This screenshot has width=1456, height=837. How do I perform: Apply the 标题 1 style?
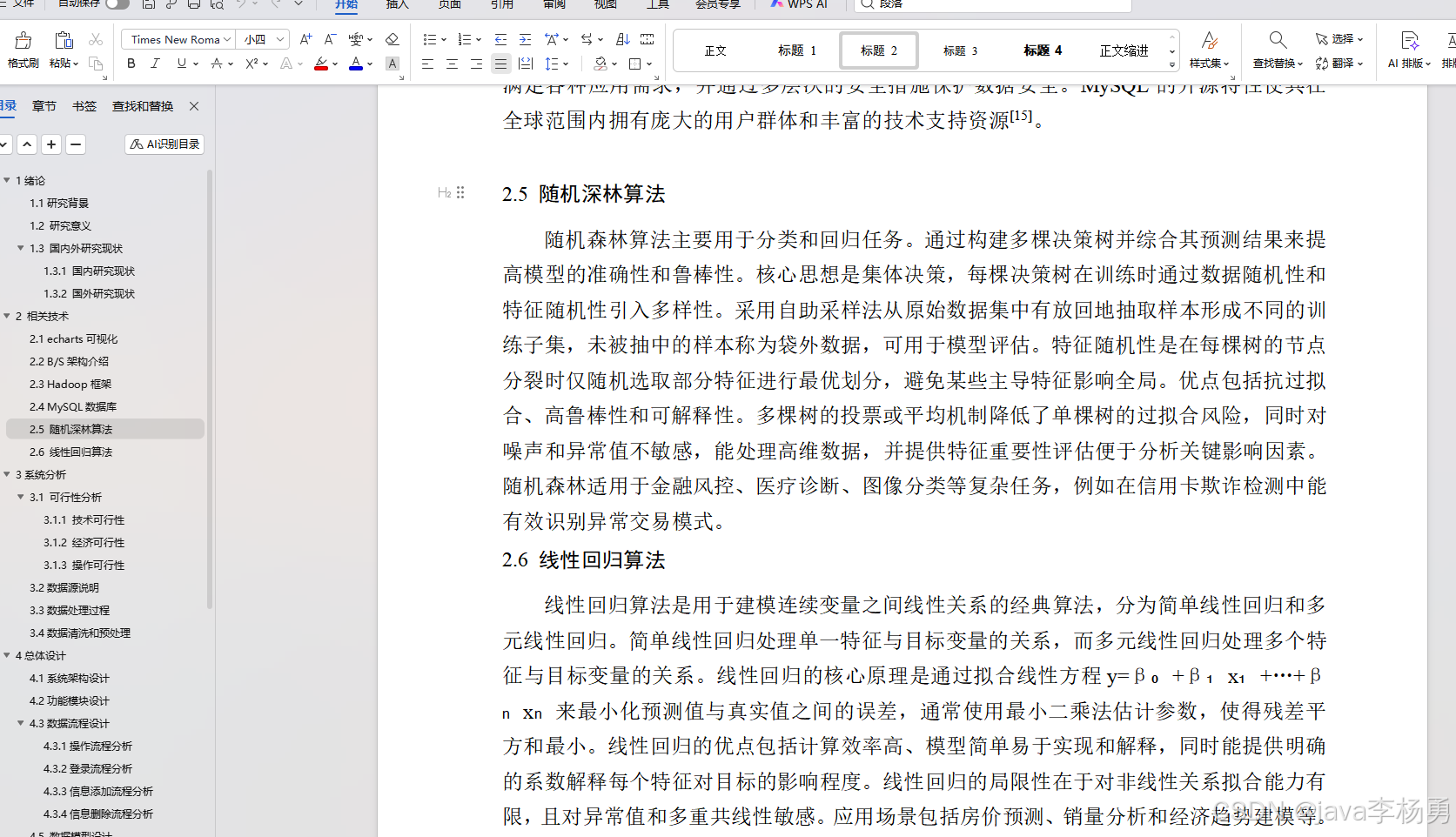[x=797, y=50]
